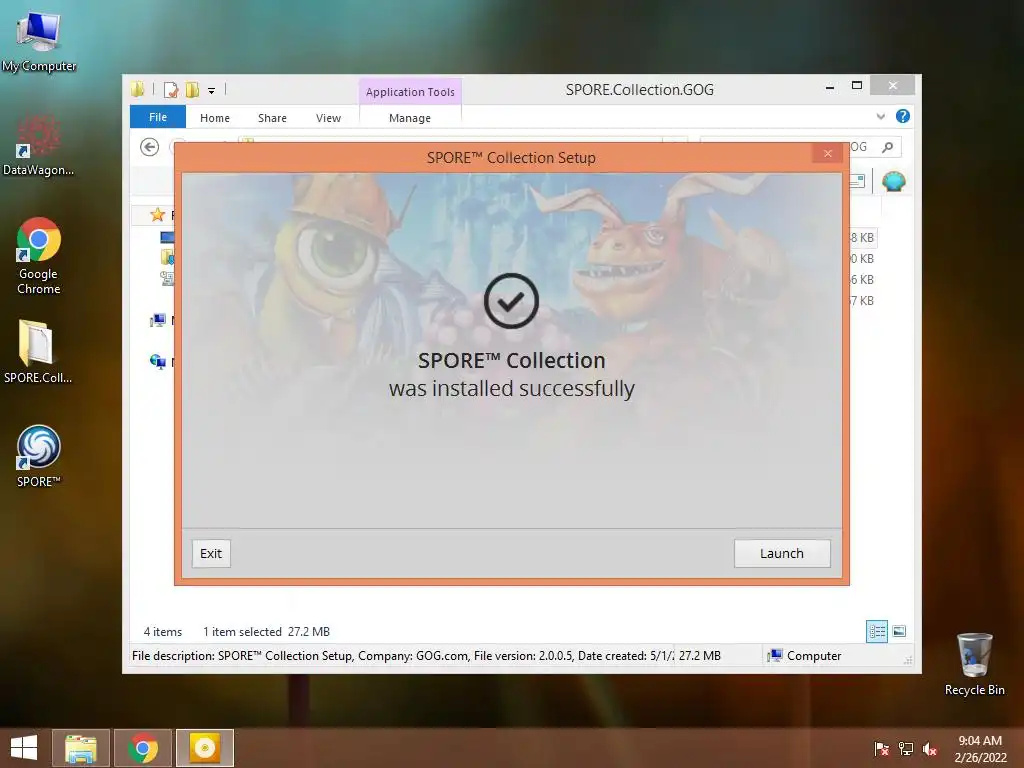Open DataWagon desktop shortcut
The image size is (1024, 768).
click(x=39, y=145)
